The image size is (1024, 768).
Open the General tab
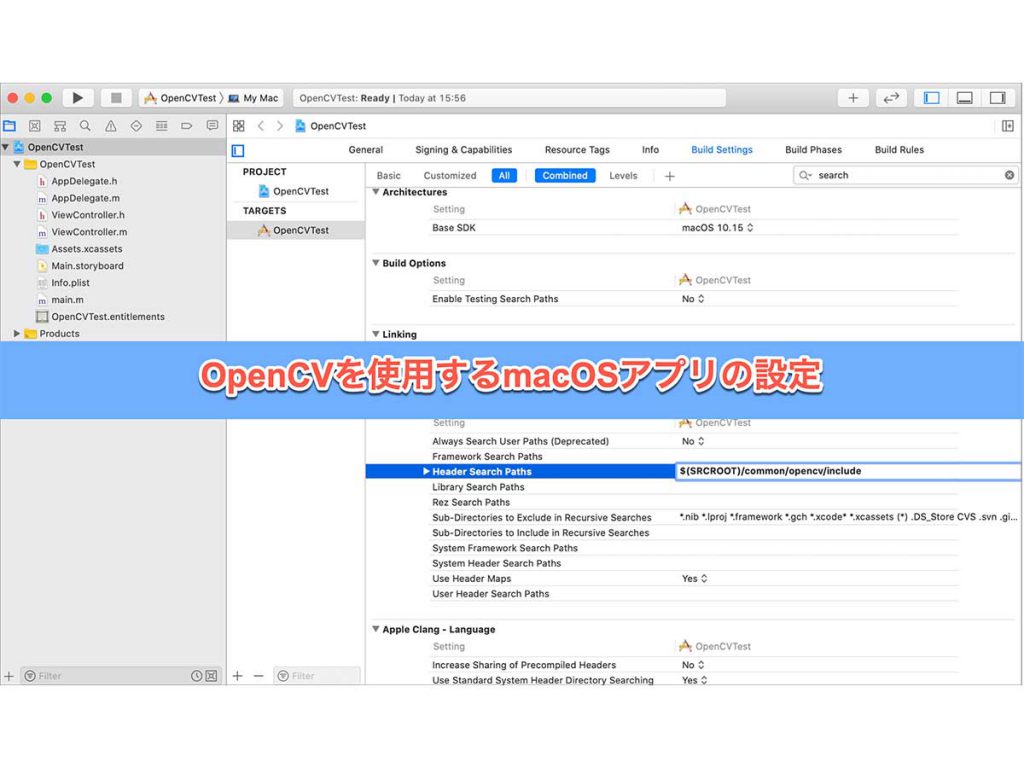[x=366, y=150]
